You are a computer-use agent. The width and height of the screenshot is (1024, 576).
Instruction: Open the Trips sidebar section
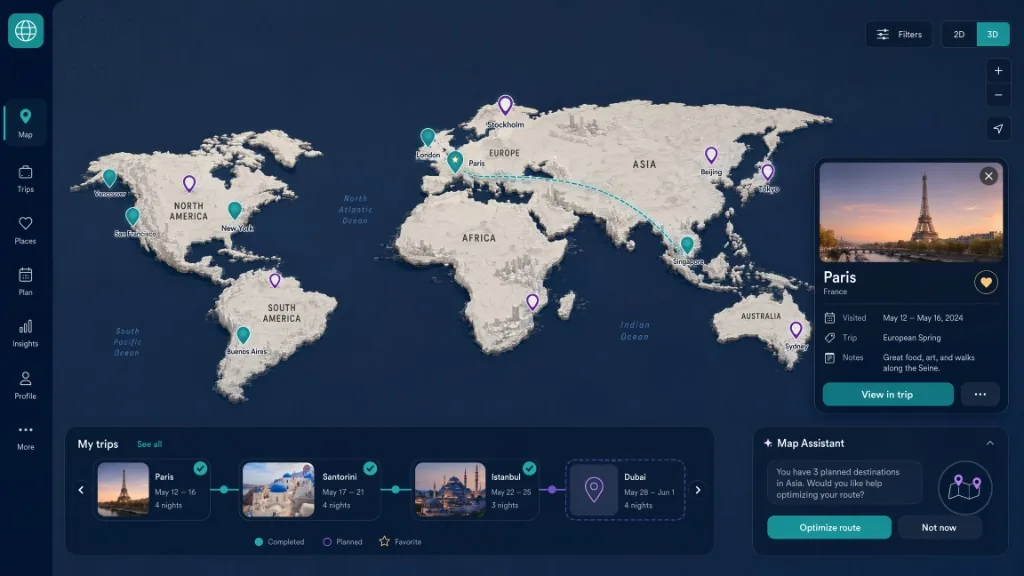[x=25, y=179]
